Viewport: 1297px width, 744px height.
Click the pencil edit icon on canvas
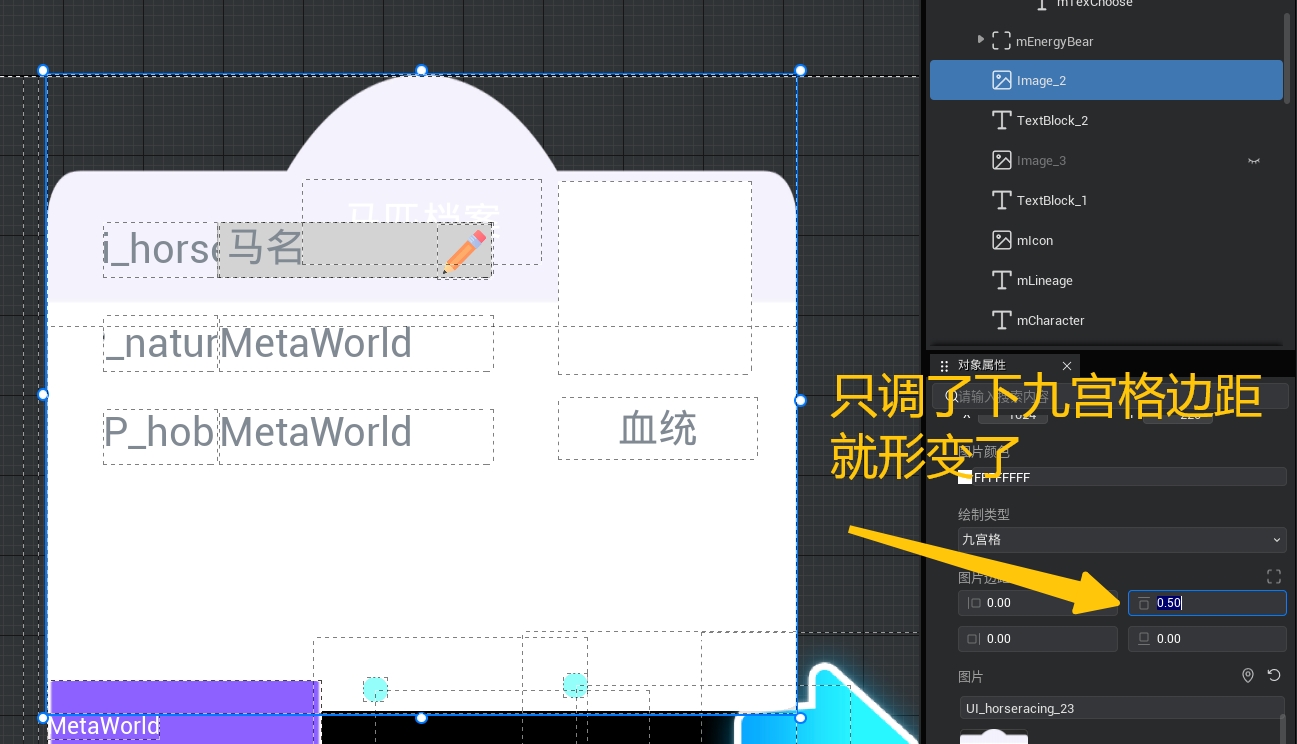(465, 251)
